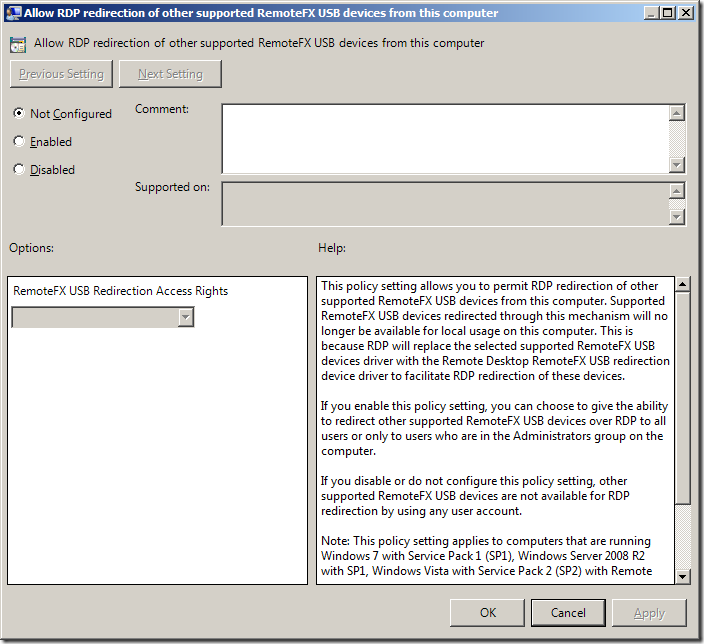Click the Comment box scroll down arrow

(x=677, y=165)
